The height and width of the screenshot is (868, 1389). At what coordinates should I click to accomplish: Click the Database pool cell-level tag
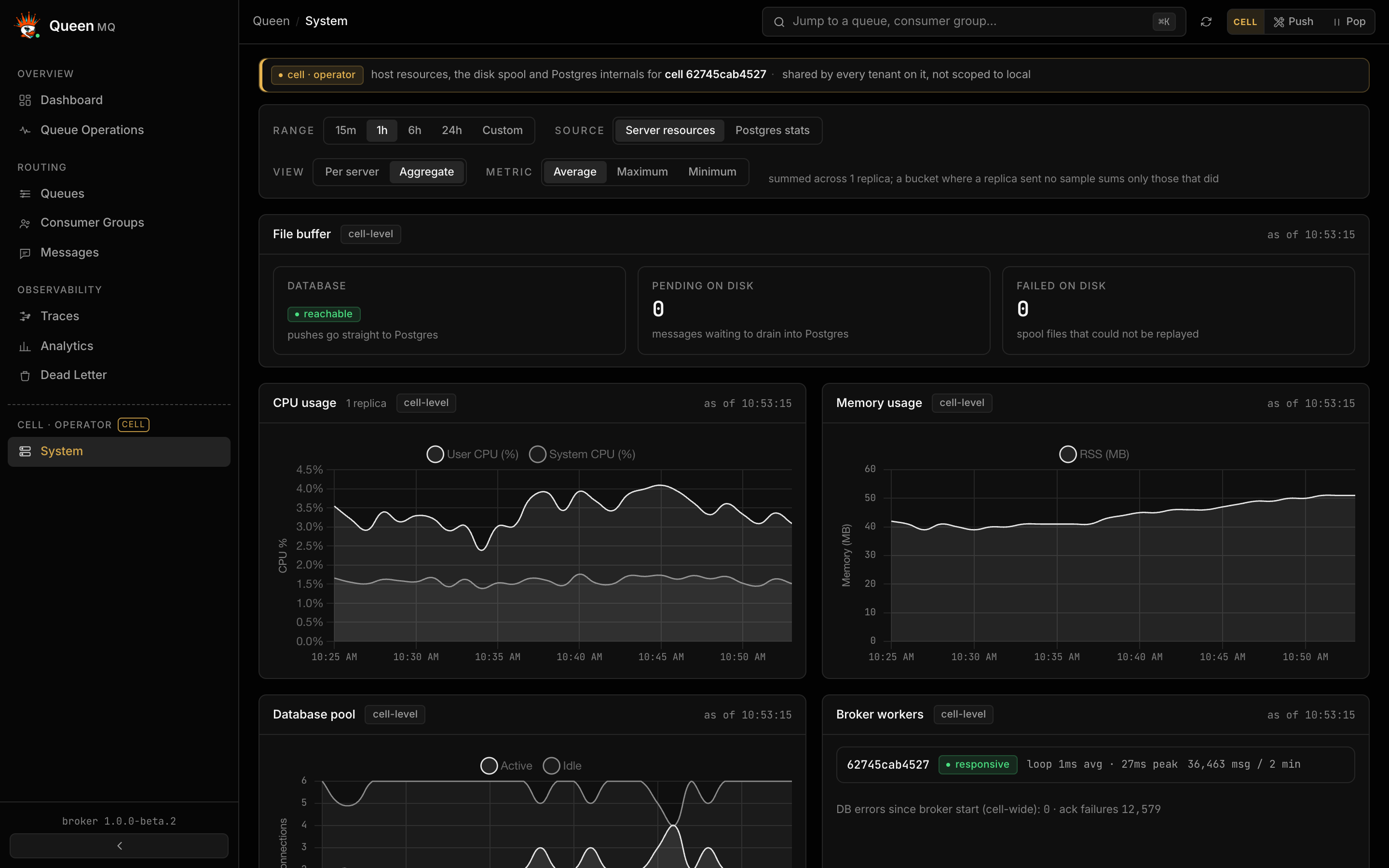pyautogui.click(x=395, y=714)
